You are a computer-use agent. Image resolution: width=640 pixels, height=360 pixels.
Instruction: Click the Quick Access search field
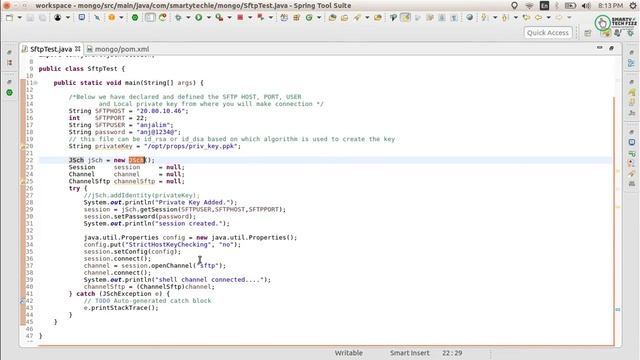(x=548, y=33)
